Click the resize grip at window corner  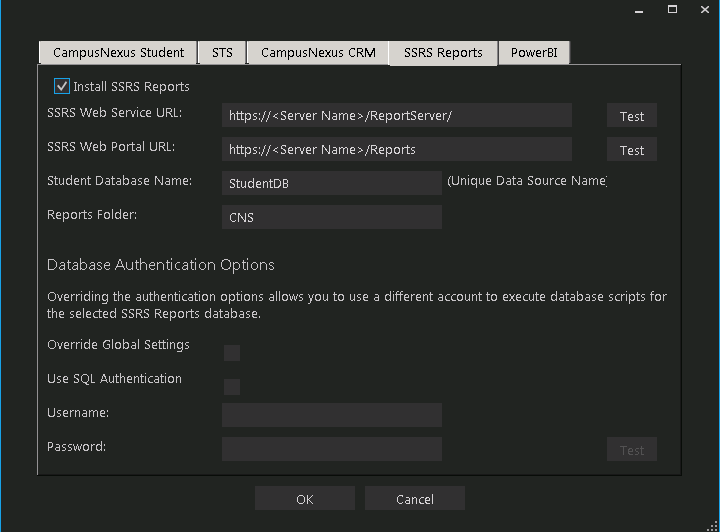pyautogui.click(x=712, y=526)
